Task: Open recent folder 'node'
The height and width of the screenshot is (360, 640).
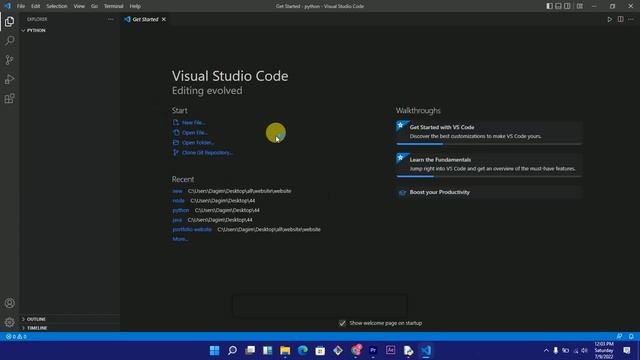Action: tap(179, 200)
